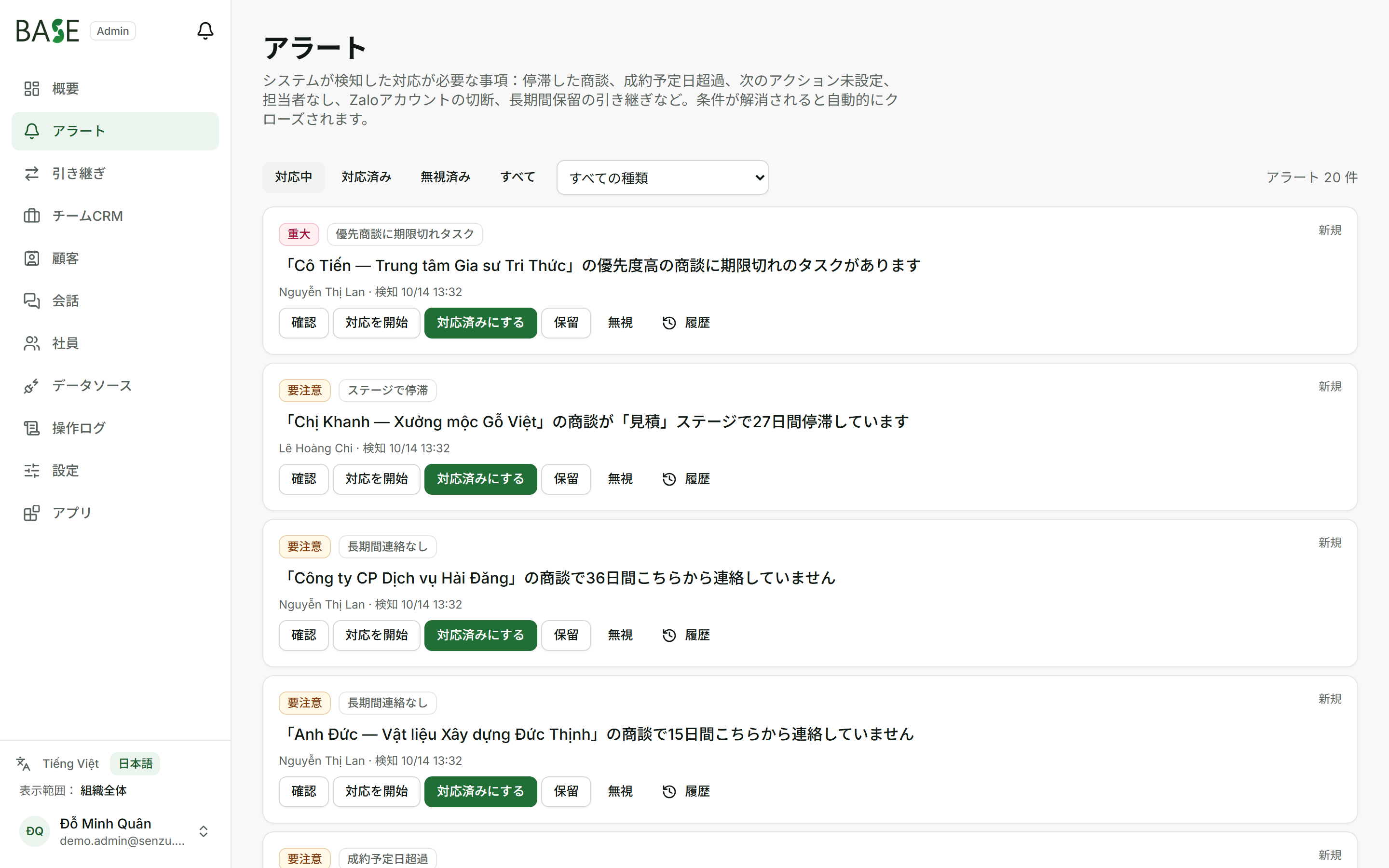Click 対応を開始 on Chị Khanh alert
The width and height of the screenshot is (1389, 868).
(377, 479)
